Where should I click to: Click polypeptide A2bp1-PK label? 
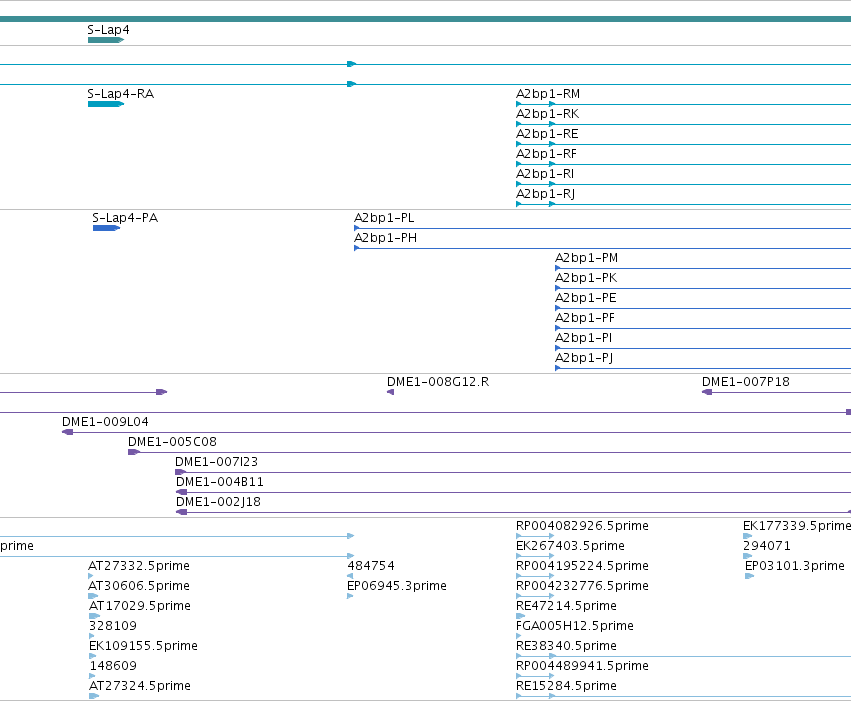(586, 278)
